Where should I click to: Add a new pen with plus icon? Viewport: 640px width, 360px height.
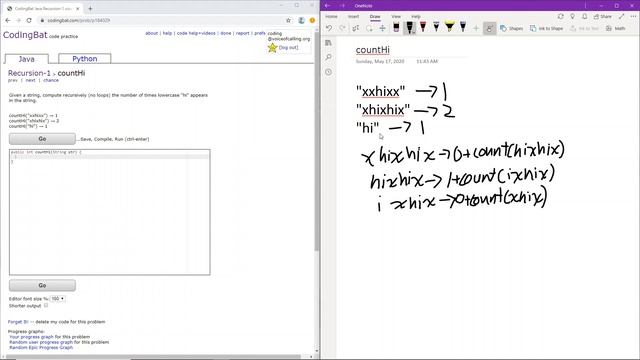(x=476, y=28)
